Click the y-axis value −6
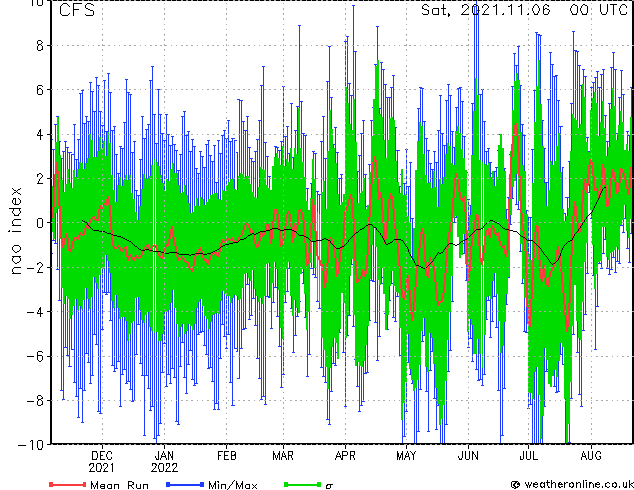 35,356
